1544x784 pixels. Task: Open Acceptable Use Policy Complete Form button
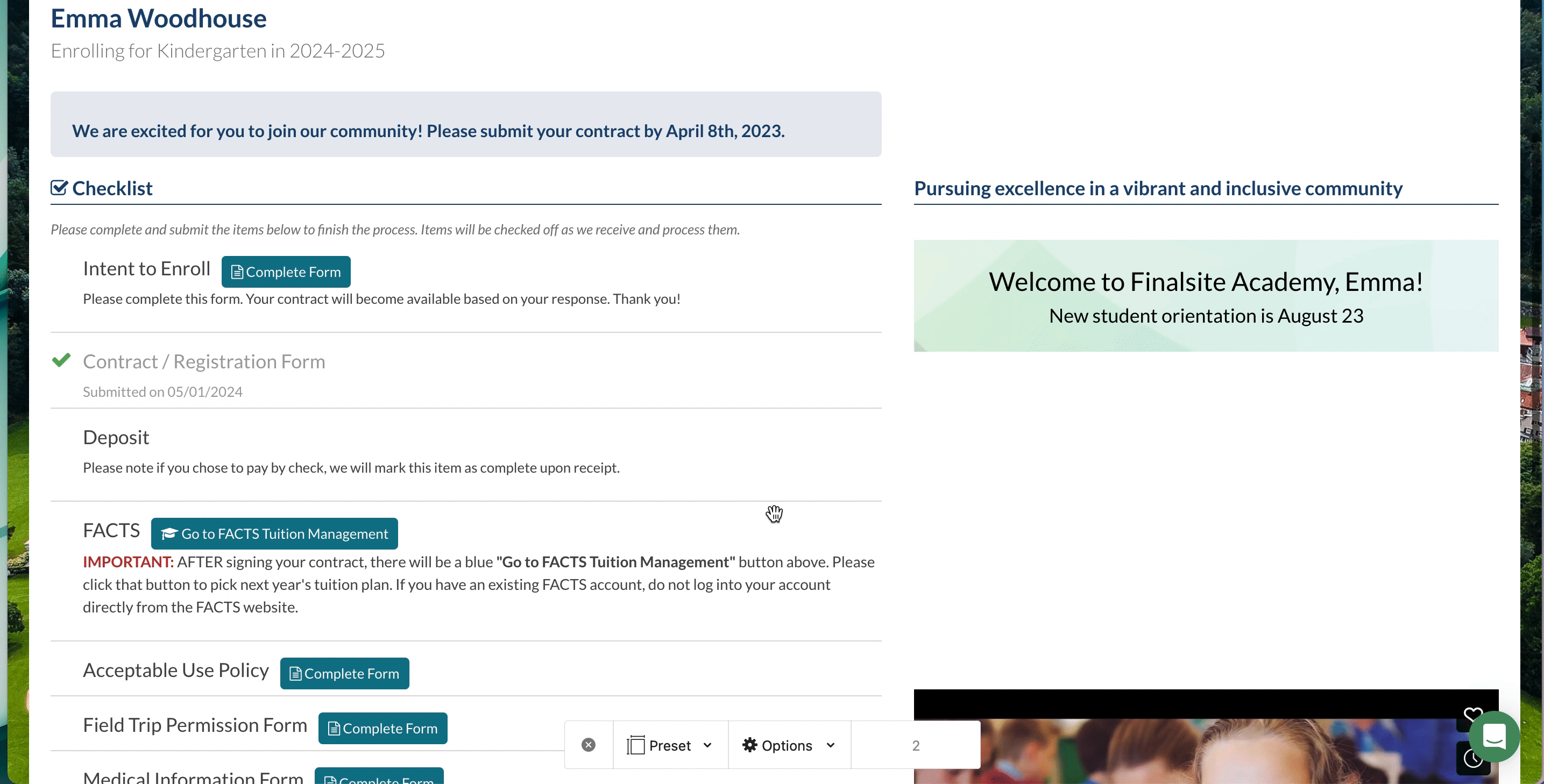[344, 673]
